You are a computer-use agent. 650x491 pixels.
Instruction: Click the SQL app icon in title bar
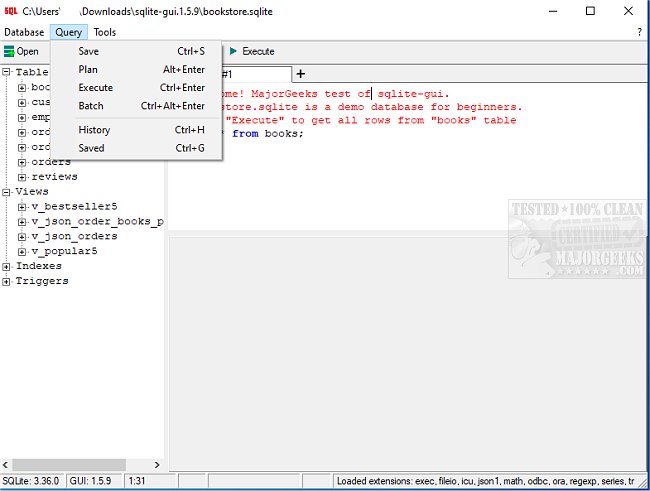tap(10, 11)
